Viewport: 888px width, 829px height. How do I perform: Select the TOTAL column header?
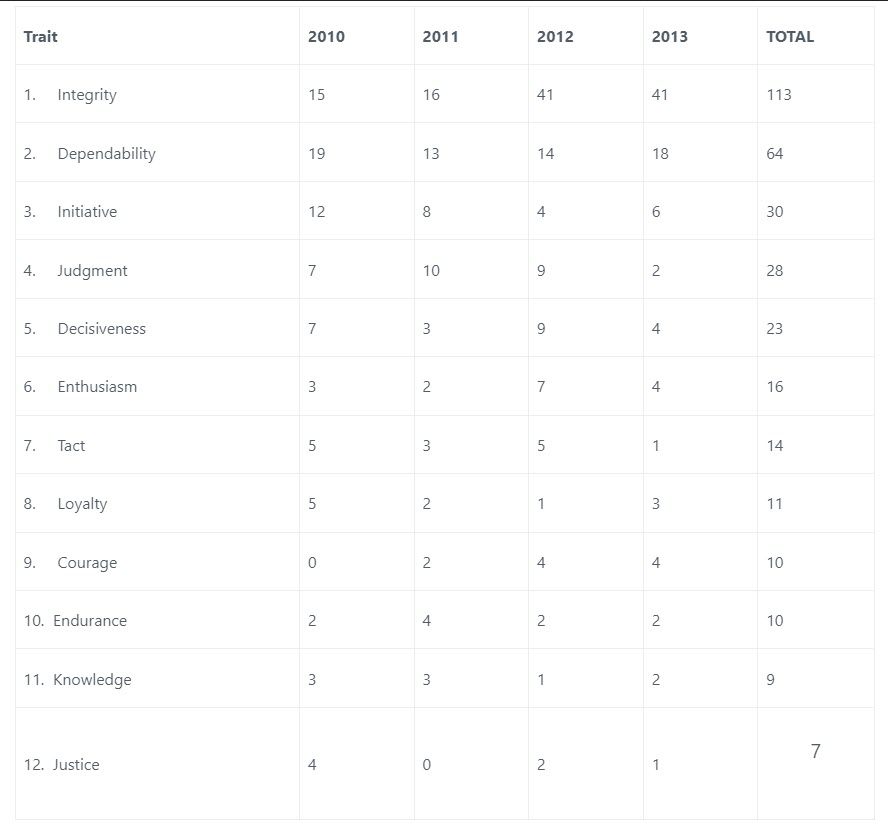coord(790,37)
